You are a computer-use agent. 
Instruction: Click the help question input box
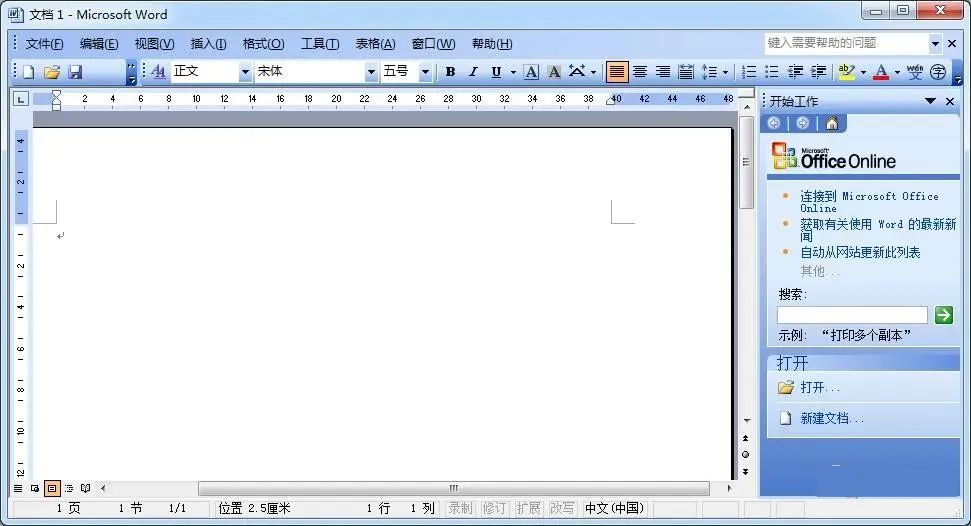pyautogui.click(x=847, y=43)
